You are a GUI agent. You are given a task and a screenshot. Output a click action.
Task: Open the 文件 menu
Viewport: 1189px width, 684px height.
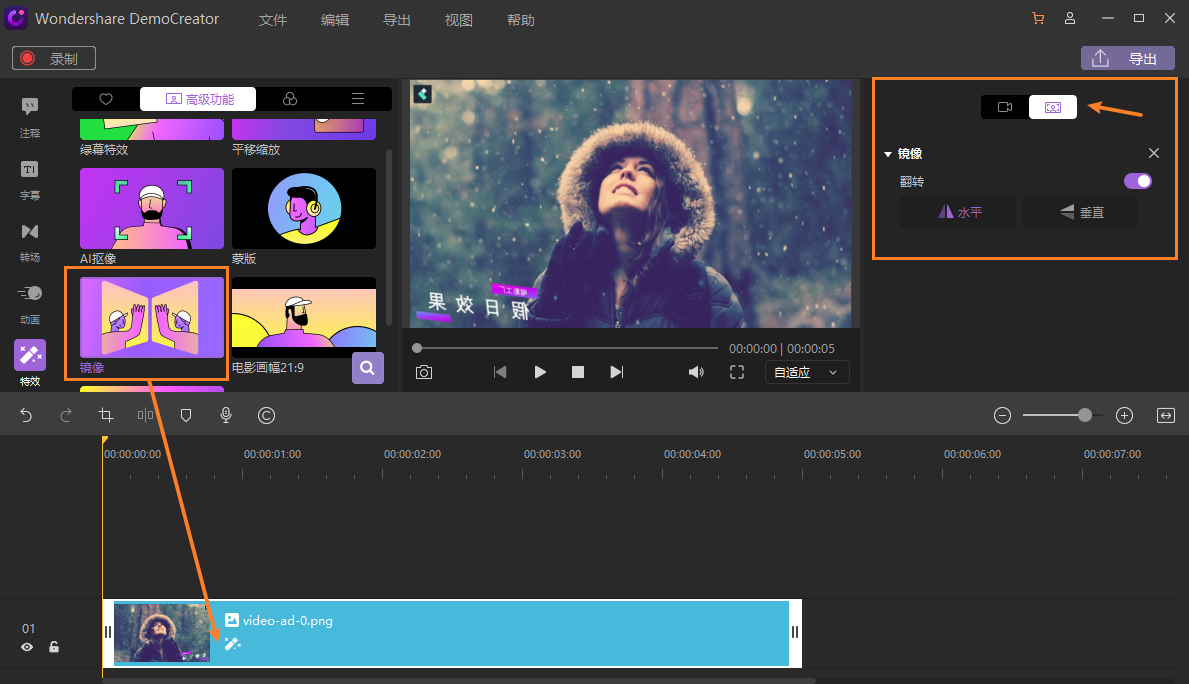(273, 20)
